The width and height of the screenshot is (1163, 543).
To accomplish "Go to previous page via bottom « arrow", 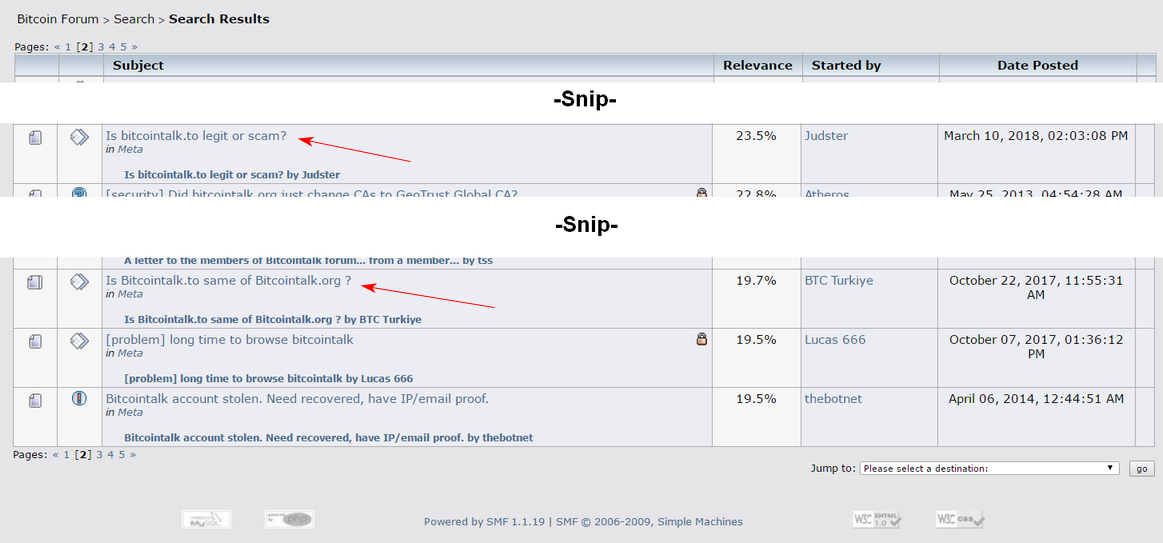I will point(56,455).
